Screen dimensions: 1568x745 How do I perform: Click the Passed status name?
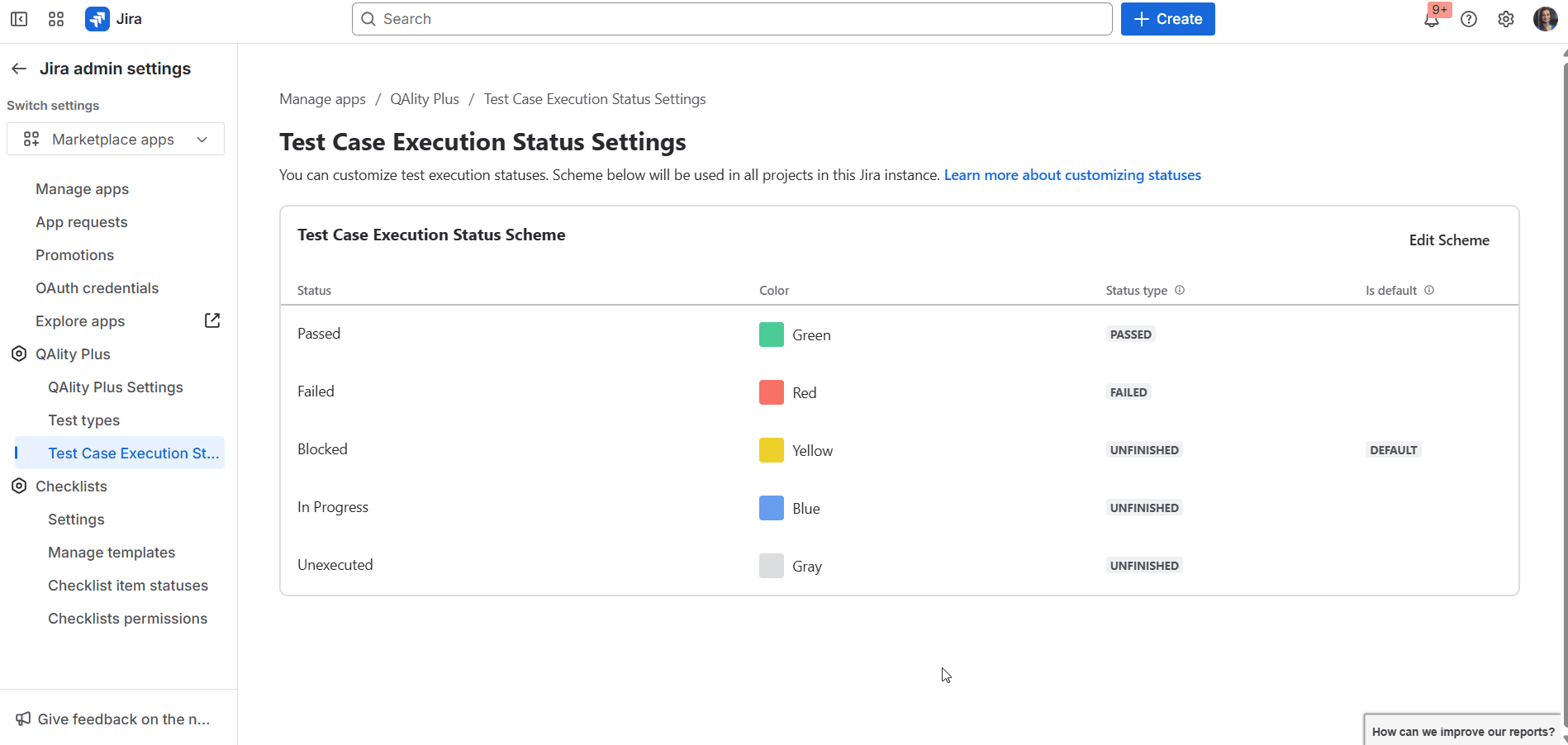pos(319,334)
